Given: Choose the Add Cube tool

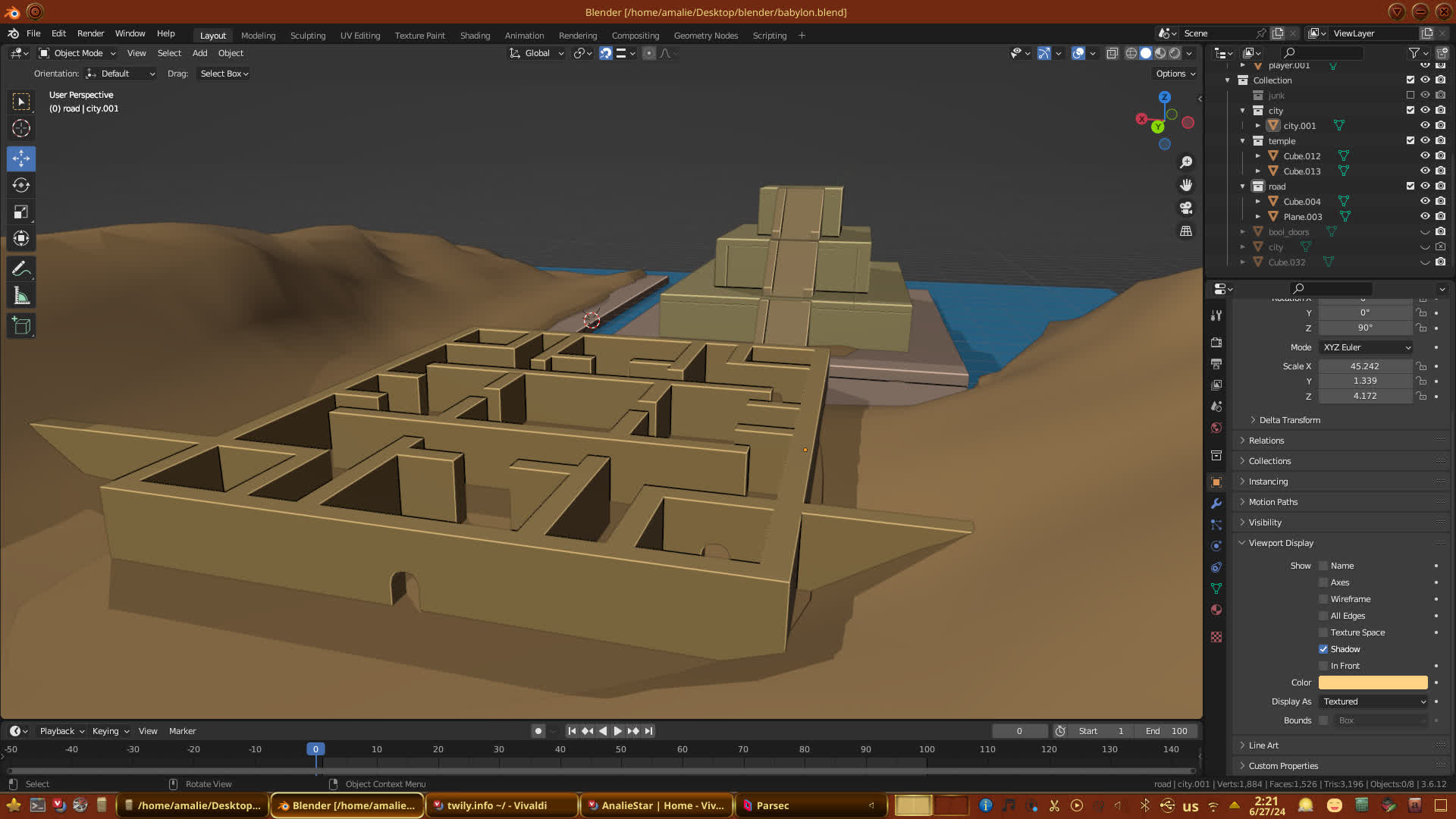Looking at the screenshot, I should pos(21,326).
